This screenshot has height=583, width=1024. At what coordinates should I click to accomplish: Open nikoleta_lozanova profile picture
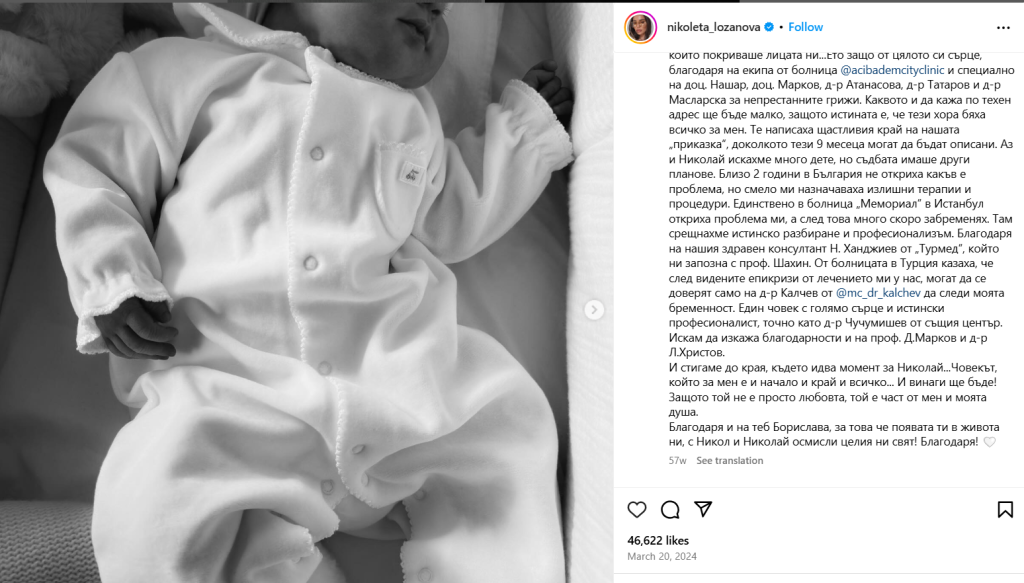coord(641,27)
